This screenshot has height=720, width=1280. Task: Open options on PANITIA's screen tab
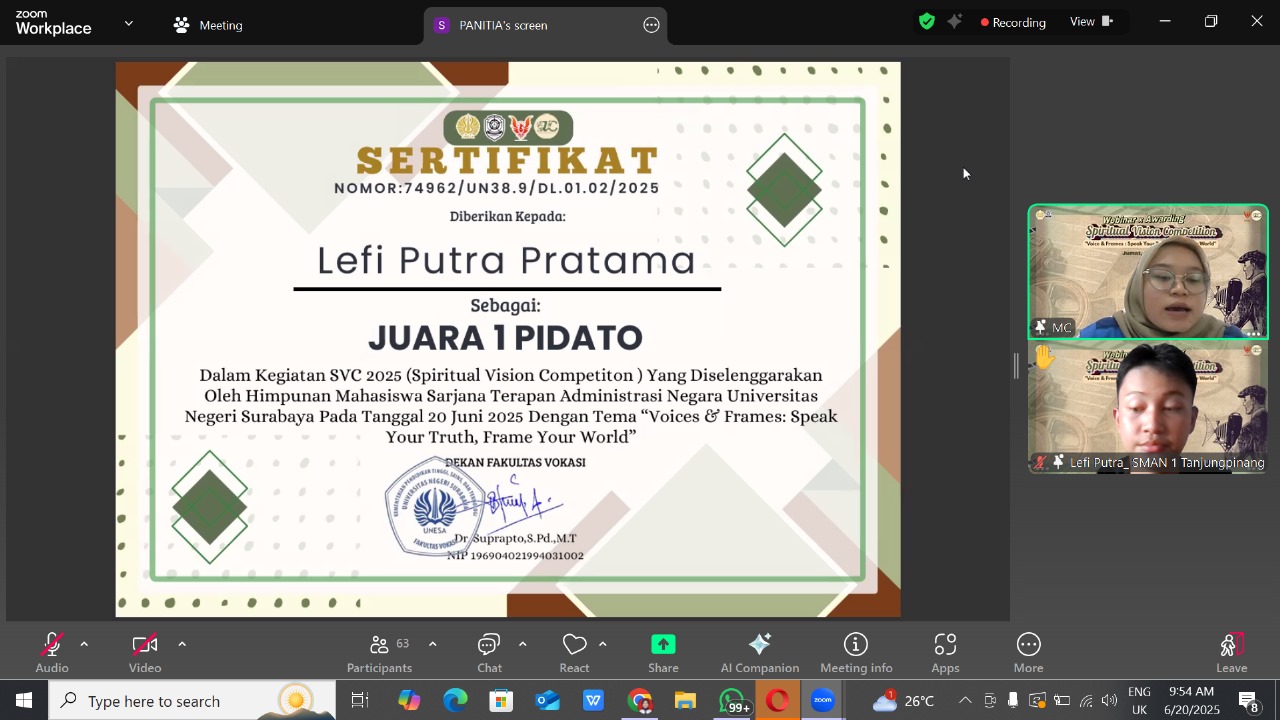(652, 25)
